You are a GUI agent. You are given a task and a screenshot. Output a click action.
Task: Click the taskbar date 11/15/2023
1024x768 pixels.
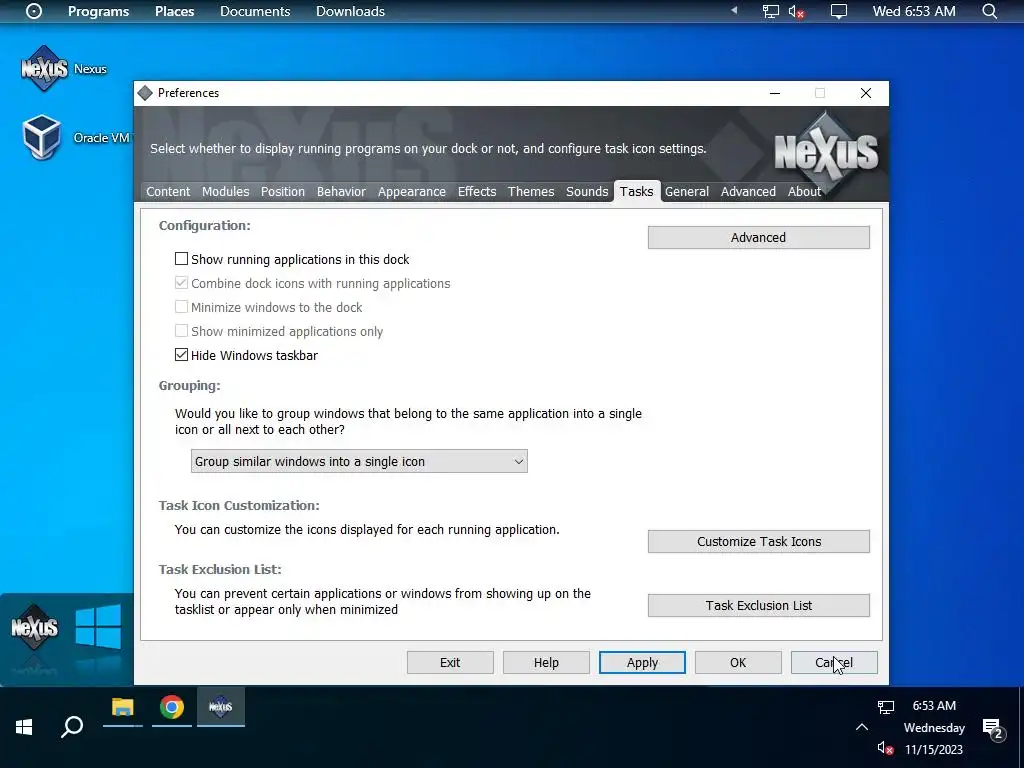coord(934,749)
